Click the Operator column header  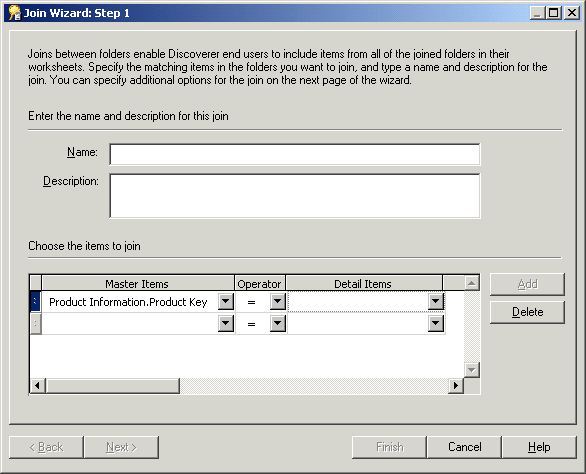click(260, 284)
